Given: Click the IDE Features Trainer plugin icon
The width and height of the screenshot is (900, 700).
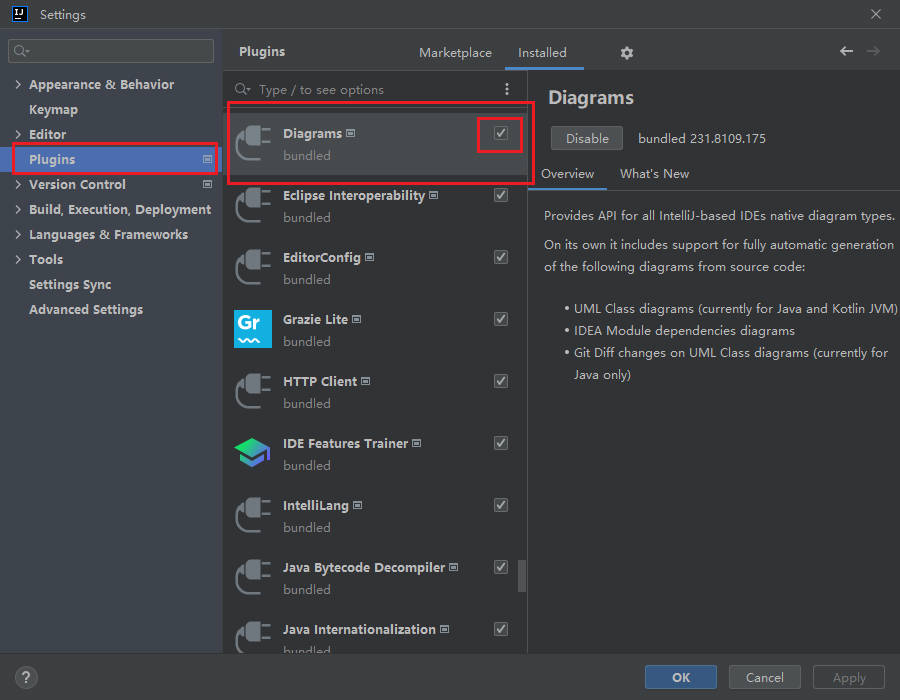Looking at the screenshot, I should click(253, 453).
